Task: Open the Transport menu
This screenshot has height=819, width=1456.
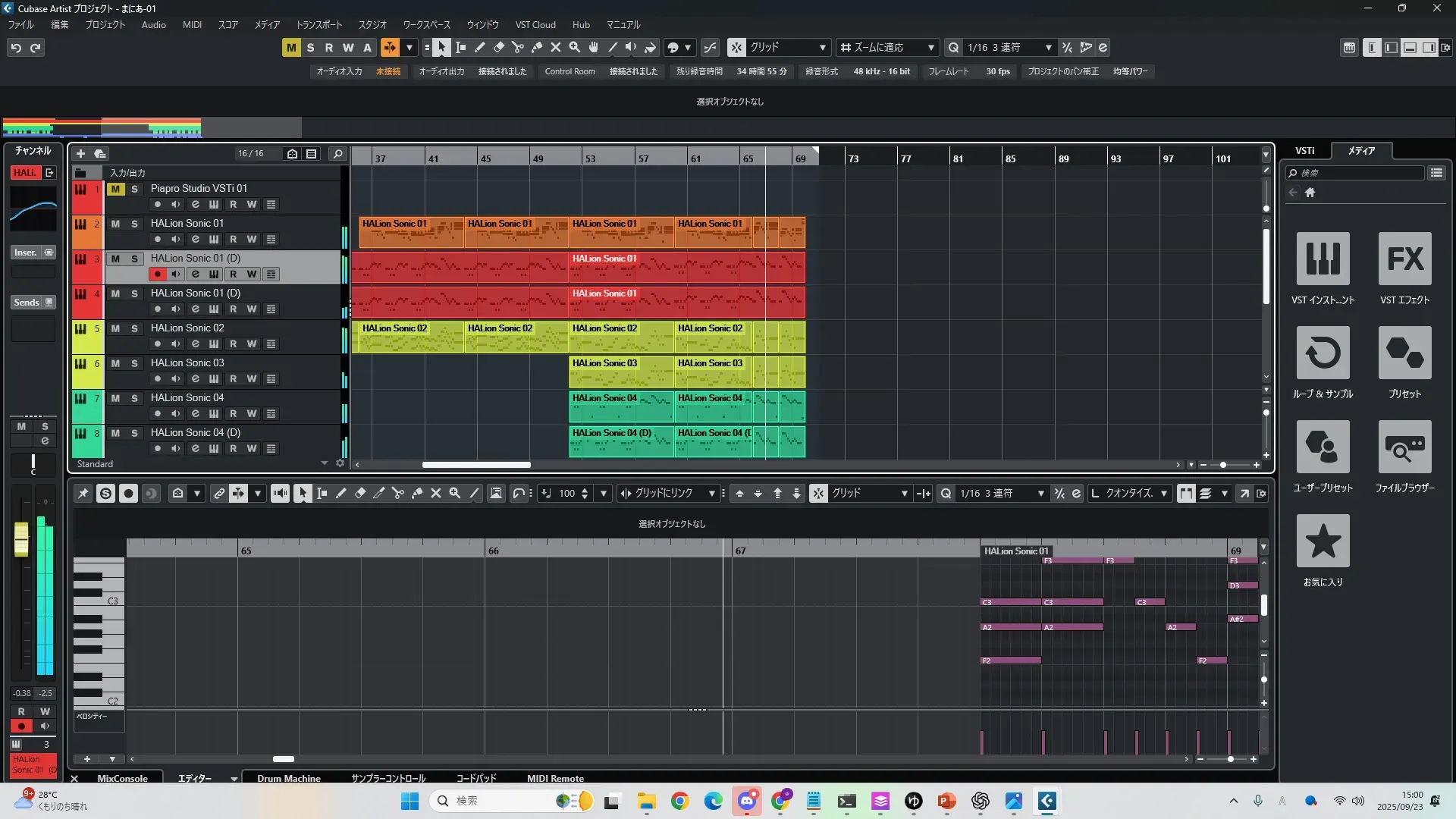Action: [x=318, y=25]
